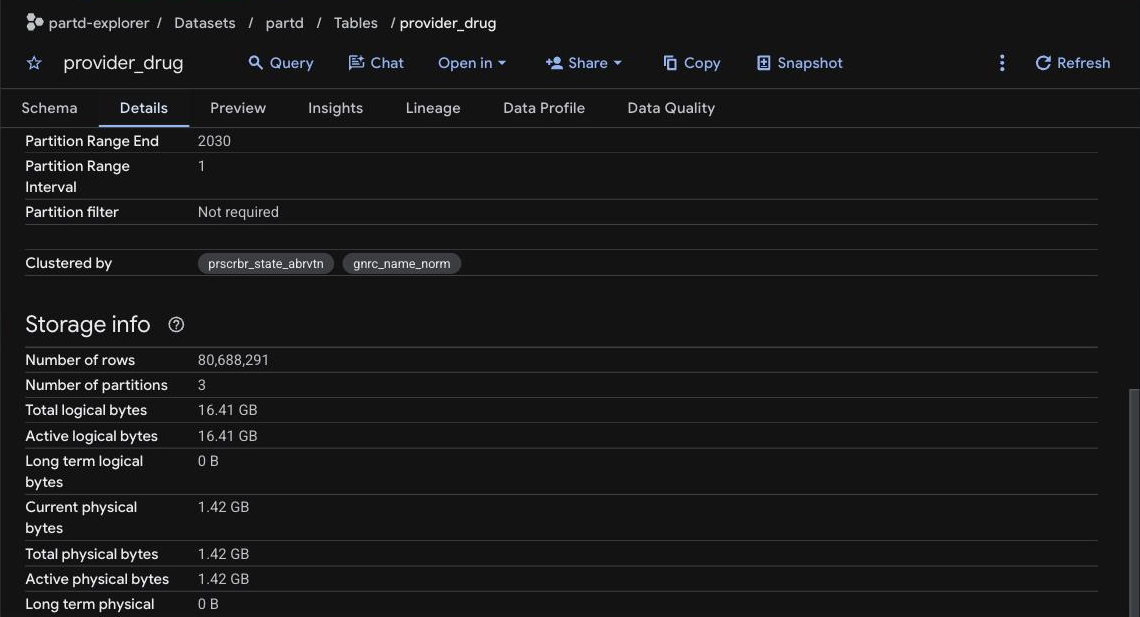Star the provider_drug table

click(x=34, y=63)
